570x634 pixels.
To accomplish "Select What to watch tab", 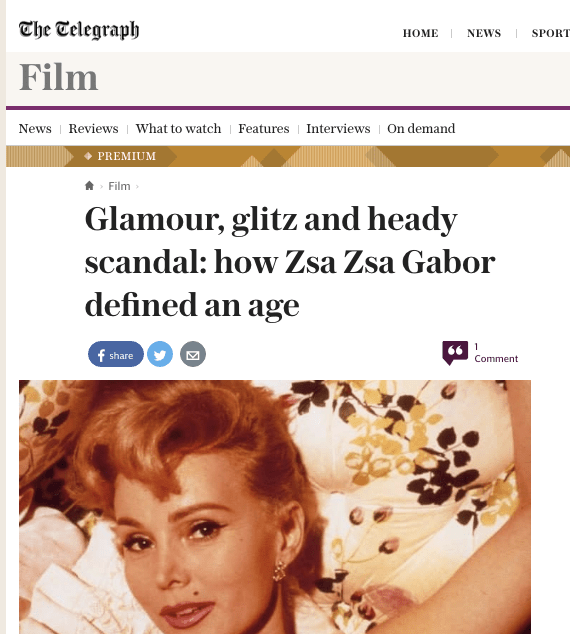I will [x=178, y=129].
